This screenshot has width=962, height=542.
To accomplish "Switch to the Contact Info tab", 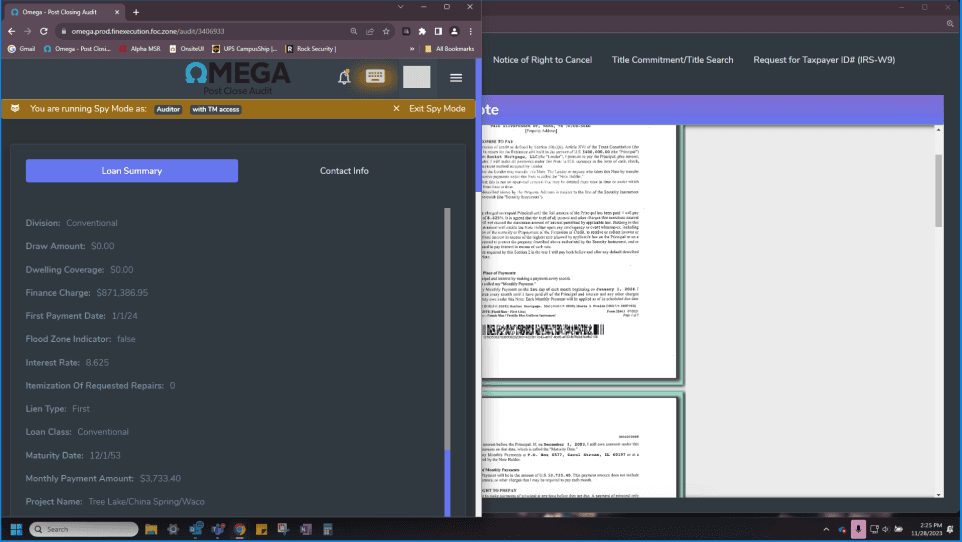I will [x=344, y=171].
